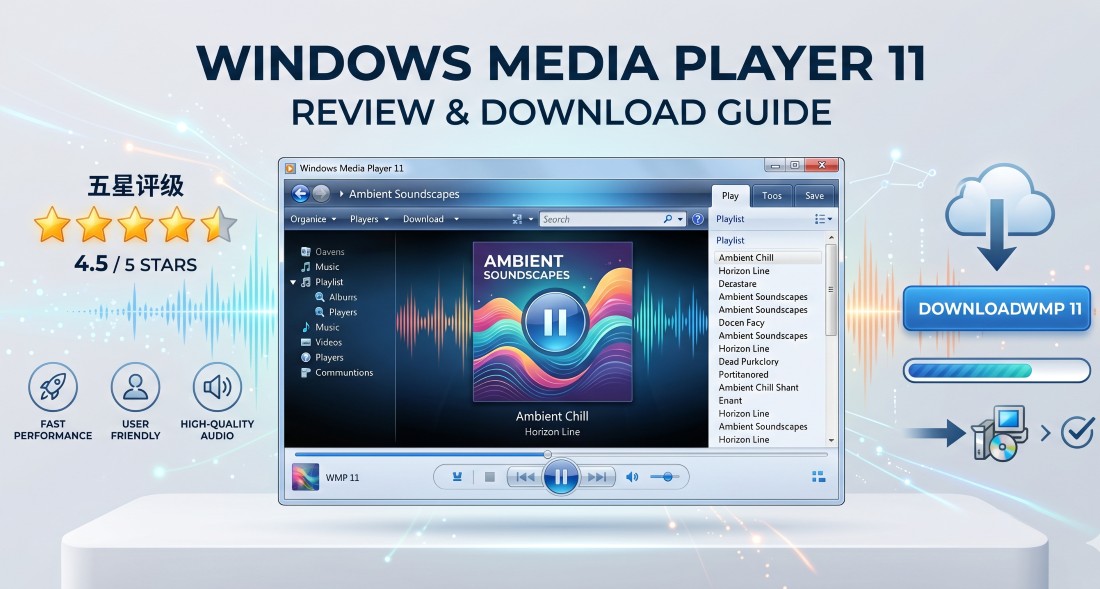The height and width of the screenshot is (589, 1100).
Task: Click the playlist scrollbar down arrow
Action: coord(831,440)
